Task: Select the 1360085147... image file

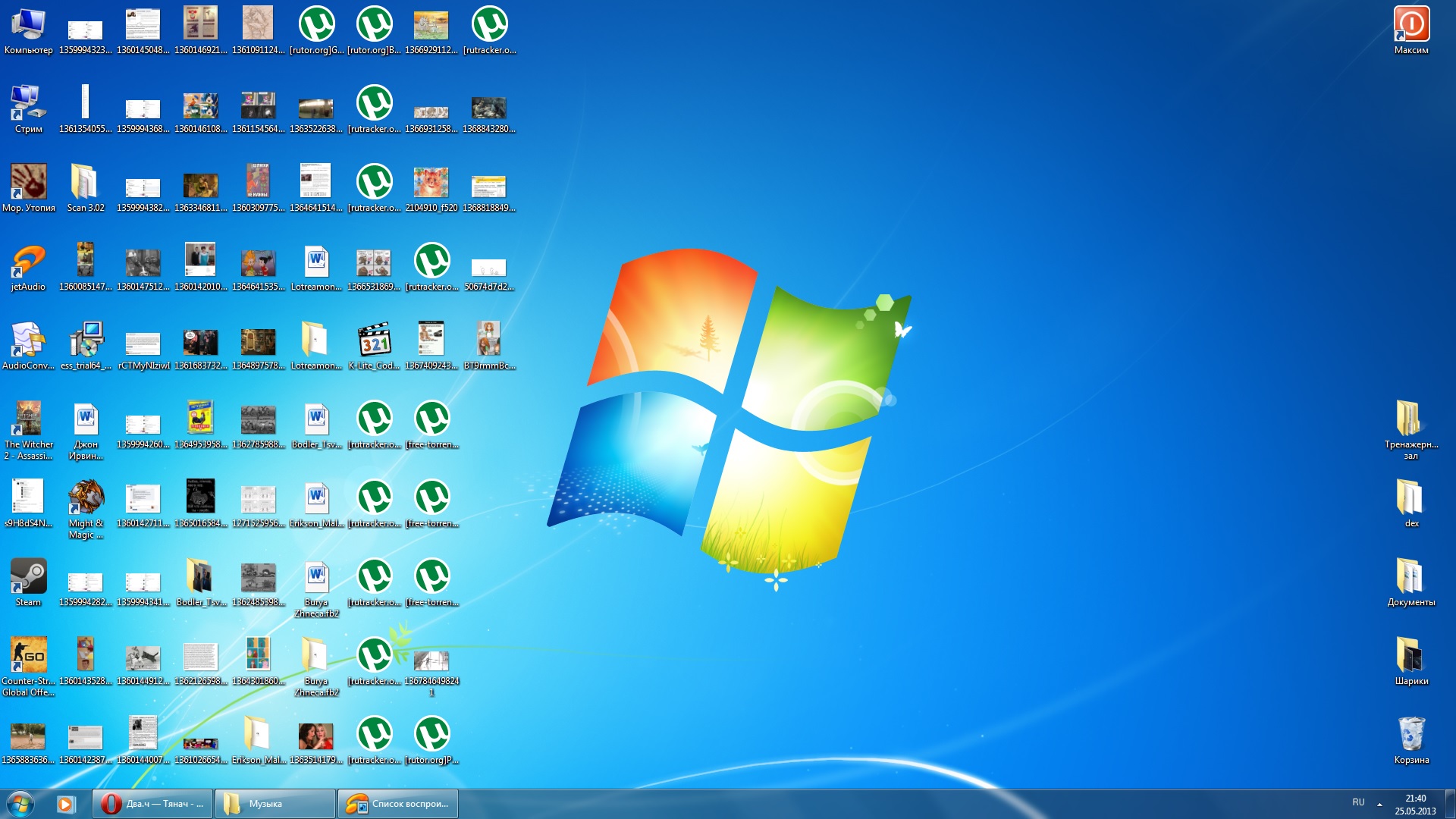Action: click(86, 267)
